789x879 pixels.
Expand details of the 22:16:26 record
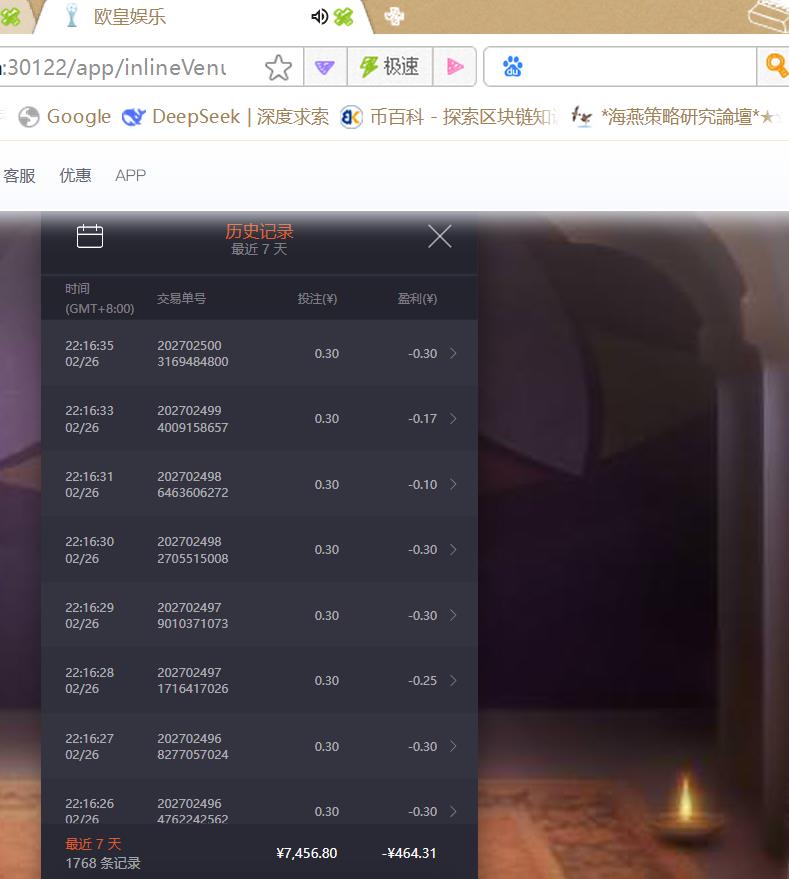(453, 811)
